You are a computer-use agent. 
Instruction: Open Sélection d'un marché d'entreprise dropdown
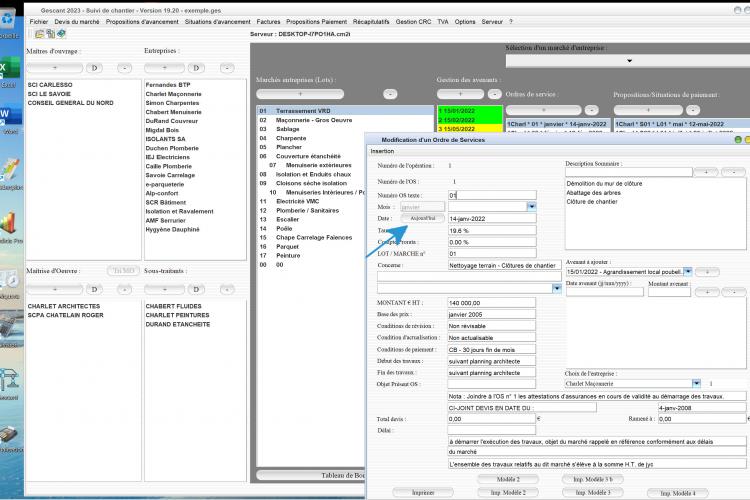click(x=629, y=61)
